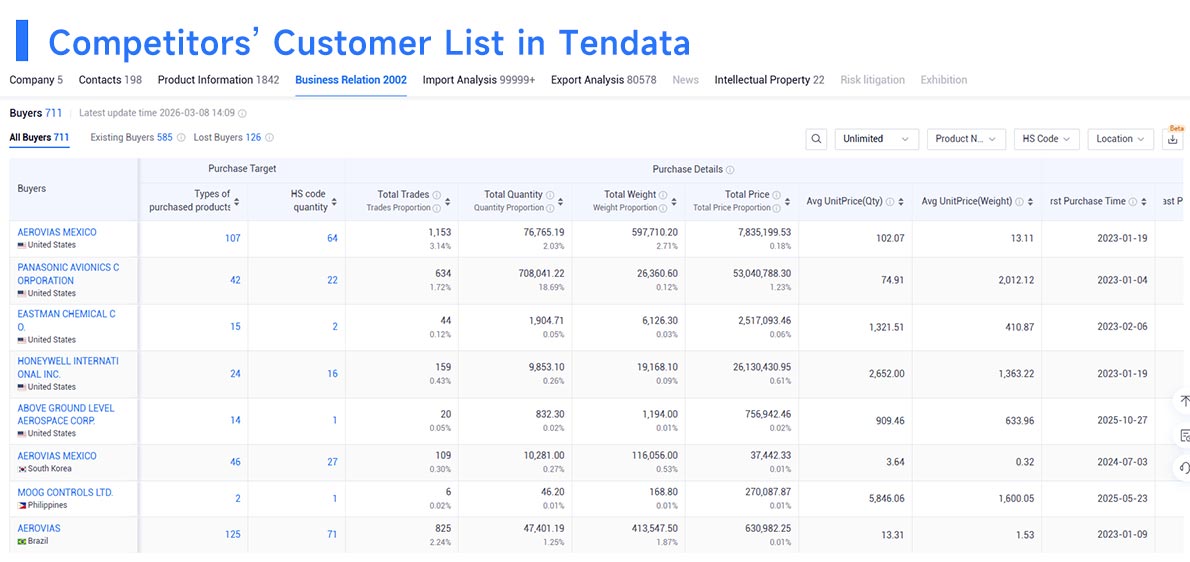The height and width of the screenshot is (562, 1190).
Task: Click info icon beside Total Price header
Action: [x=776, y=195]
